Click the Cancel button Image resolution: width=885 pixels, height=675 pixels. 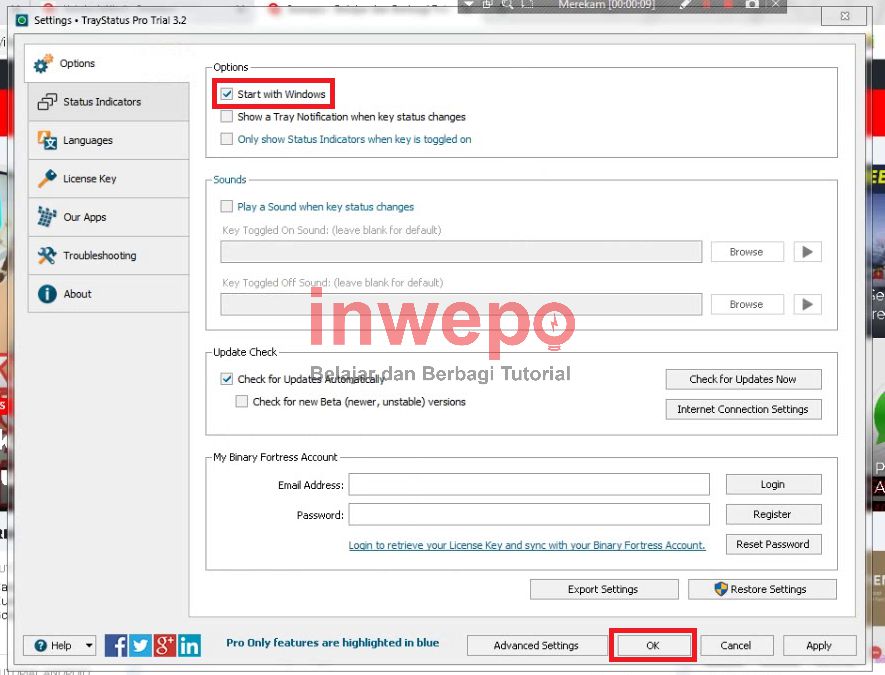click(x=736, y=645)
